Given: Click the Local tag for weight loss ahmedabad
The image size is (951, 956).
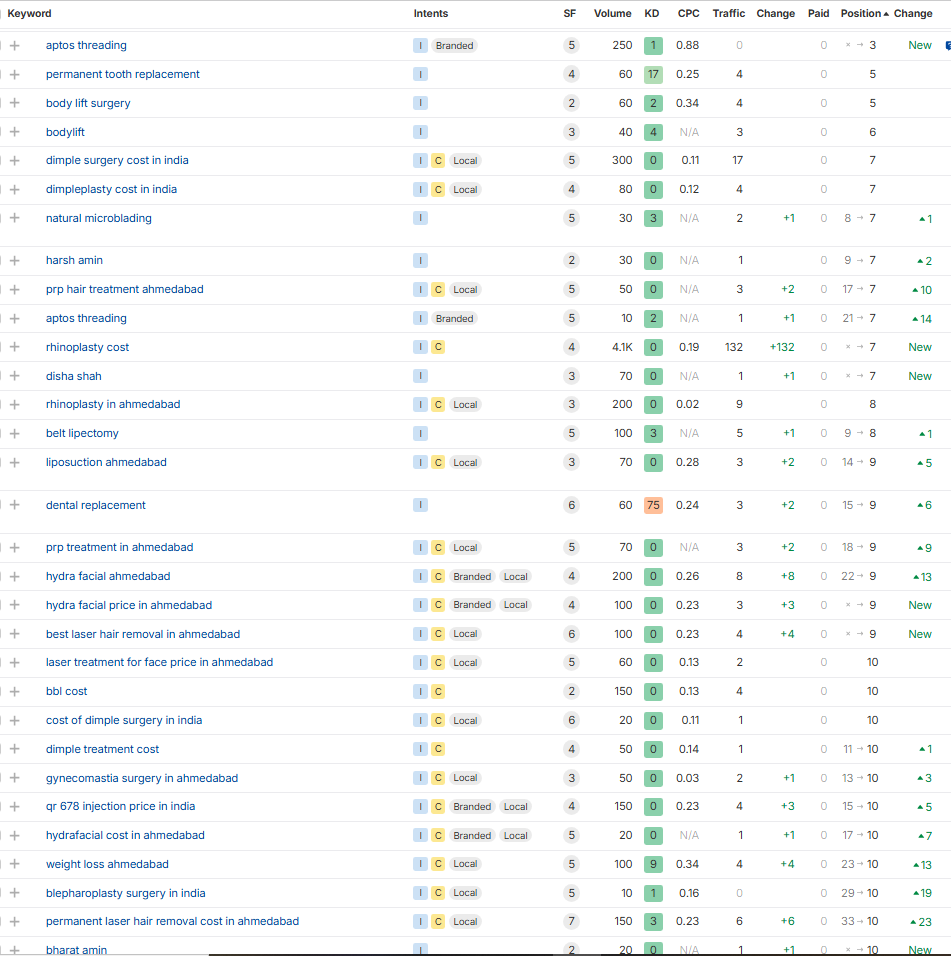Looking at the screenshot, I should point(465,864).
